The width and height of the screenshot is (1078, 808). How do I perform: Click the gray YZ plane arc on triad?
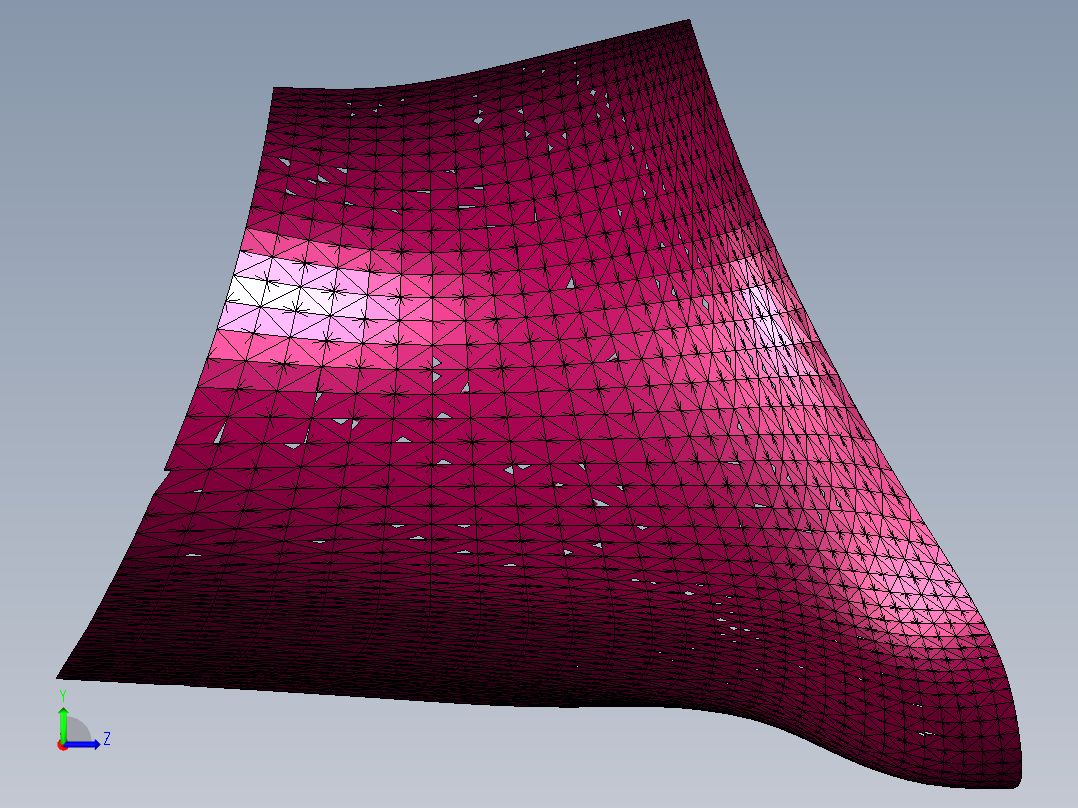[x=77, y=730]
